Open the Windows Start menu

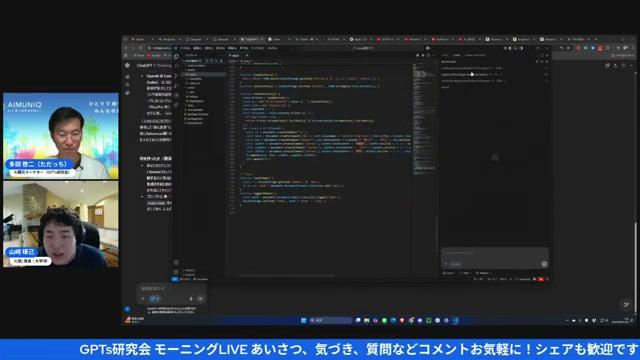(303, 320)
